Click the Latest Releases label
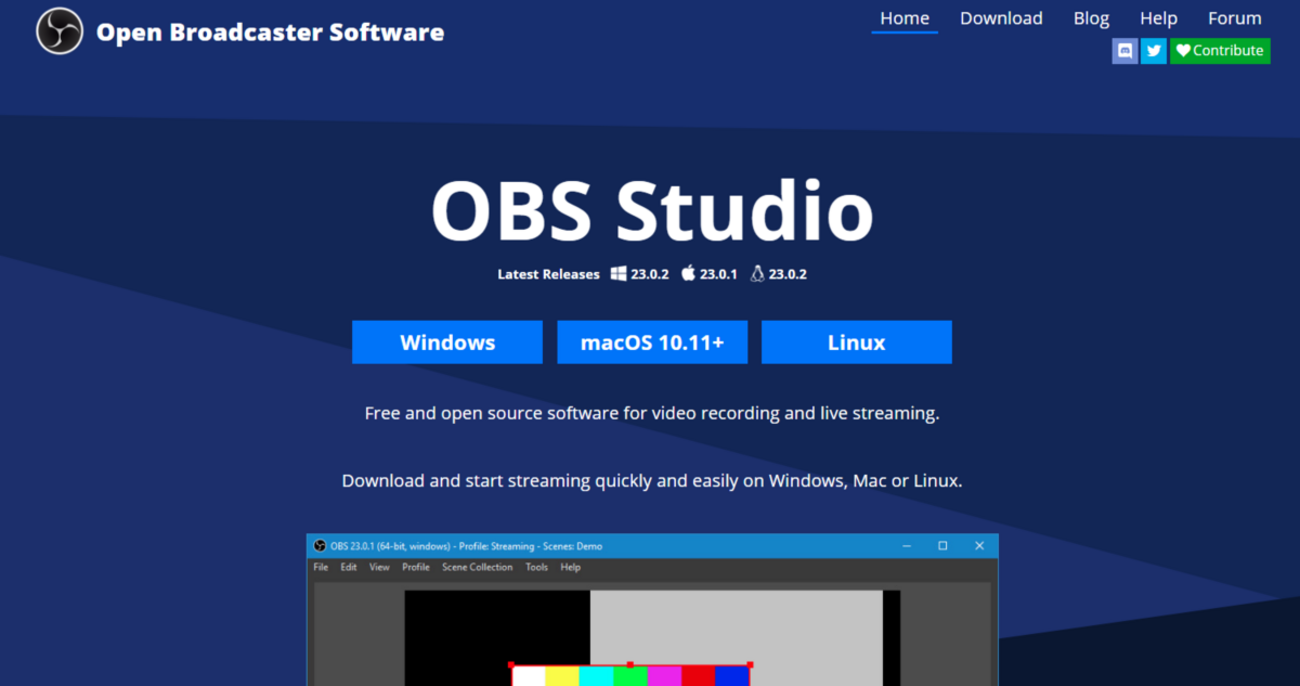This screenshot has width=1300, height=686. click(549, 274)
